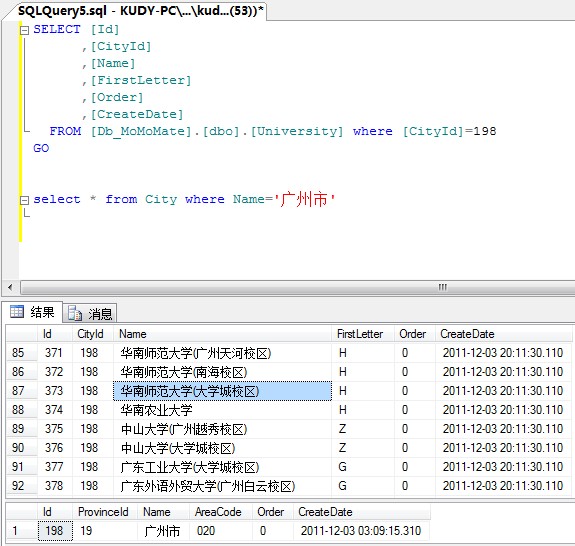Viewport: 575px width, 546px height.
Task: Select the cell 华南农业大学
Action: [222, 410]
